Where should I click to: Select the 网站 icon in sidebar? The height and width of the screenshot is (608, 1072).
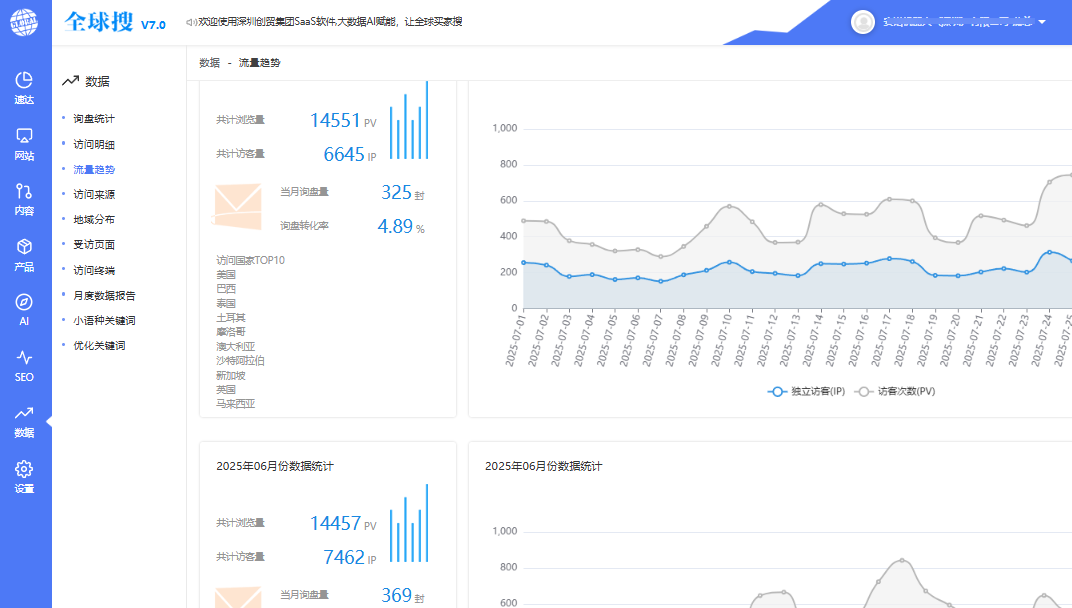click(x=25, y=146)
